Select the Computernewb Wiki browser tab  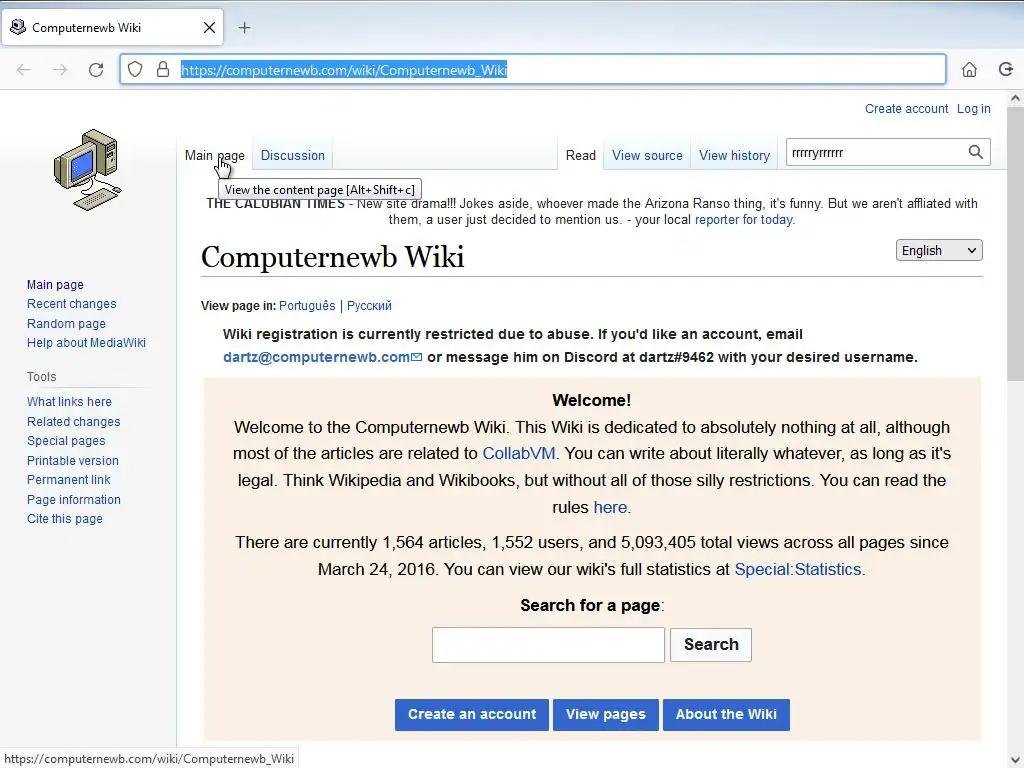[x=112, y=27]
